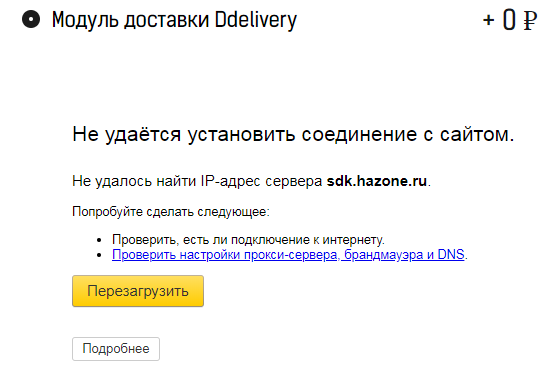This screenshot has width=552, height=383.
Task: Follow the proxy, firewall and DNS settings link
Action: [x=288, y=255]
